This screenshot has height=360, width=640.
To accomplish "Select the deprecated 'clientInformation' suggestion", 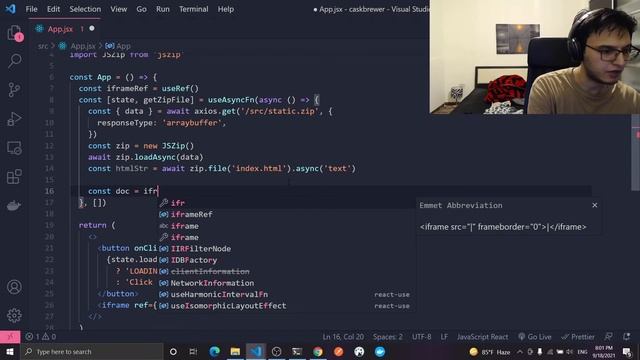I will (287, 271).
